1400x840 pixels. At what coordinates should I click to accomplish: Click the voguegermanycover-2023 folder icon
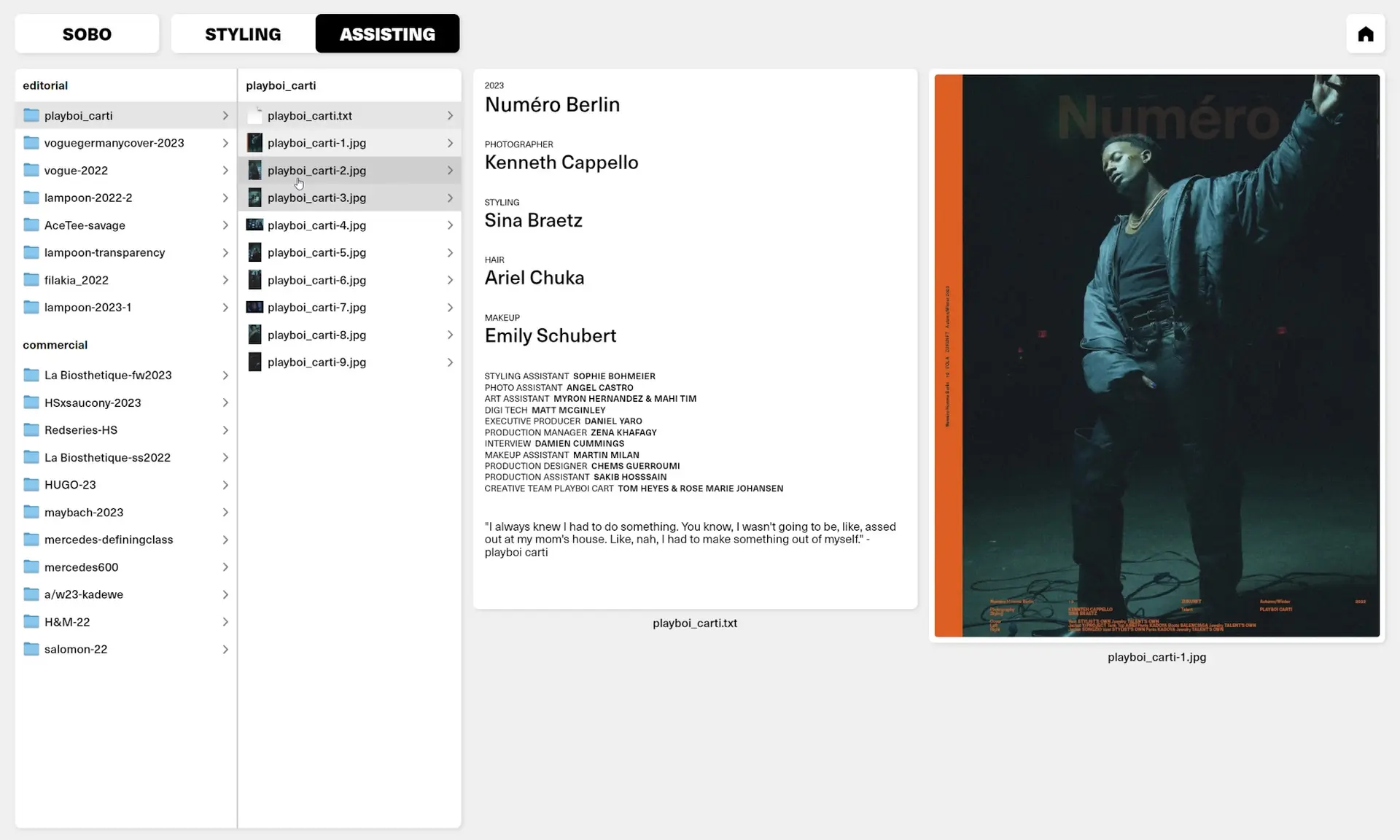pos(31,143)
